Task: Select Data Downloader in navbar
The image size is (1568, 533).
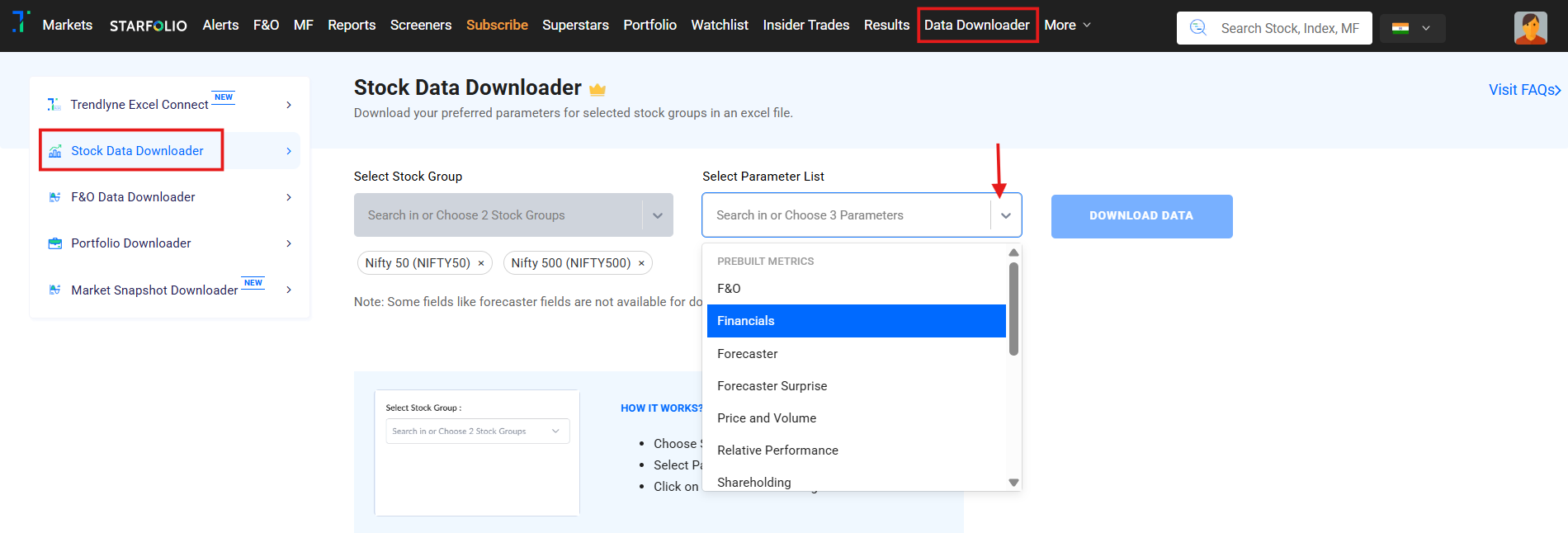Action: click(977, 25)
